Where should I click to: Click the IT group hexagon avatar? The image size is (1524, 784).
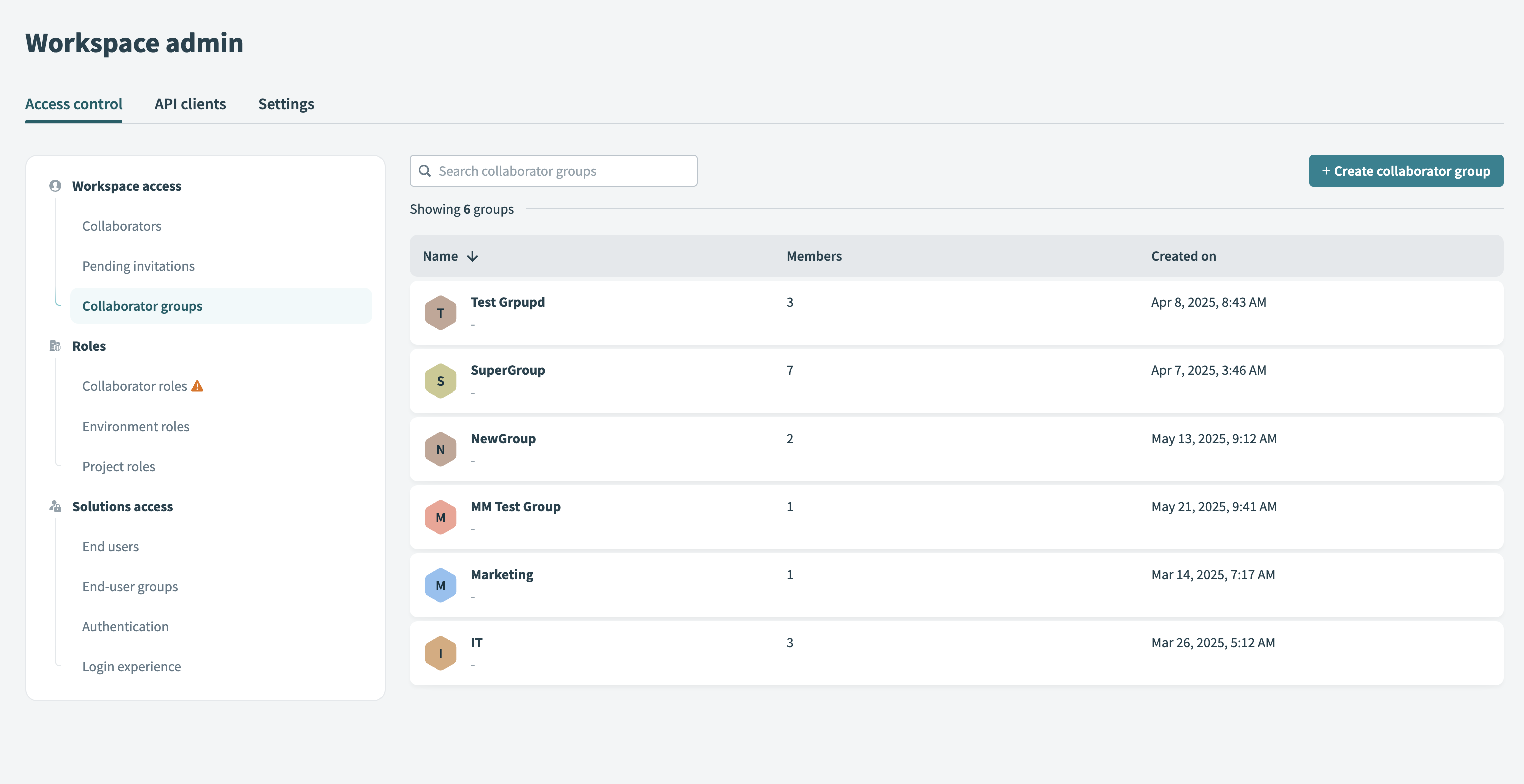[x=440, y=653]
